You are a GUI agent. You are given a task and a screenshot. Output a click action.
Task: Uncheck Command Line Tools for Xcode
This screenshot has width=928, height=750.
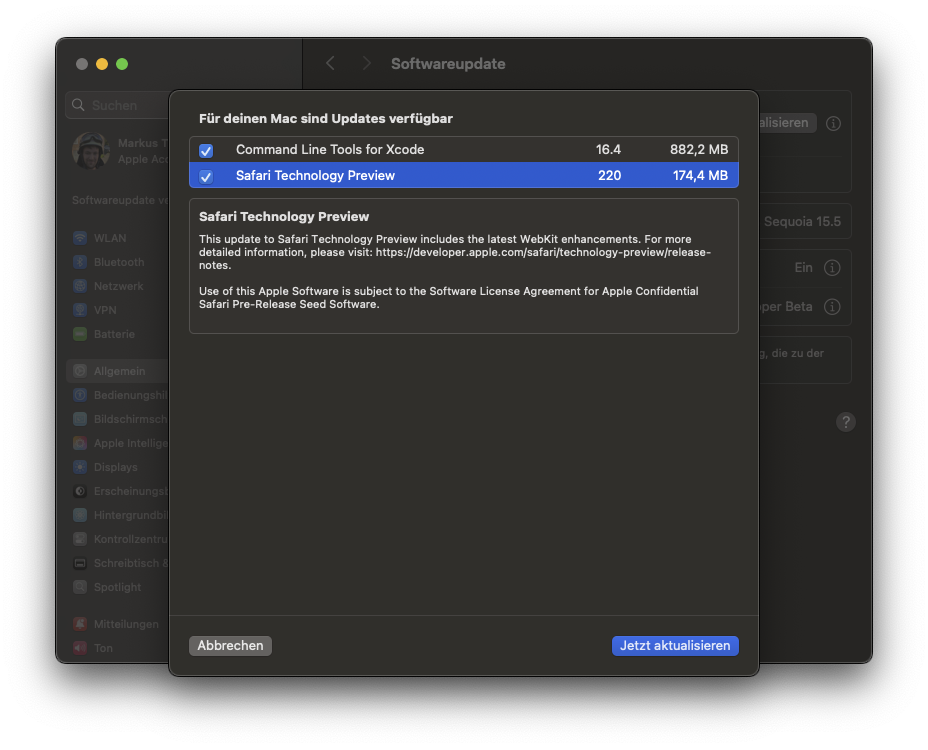pos(206,150)
